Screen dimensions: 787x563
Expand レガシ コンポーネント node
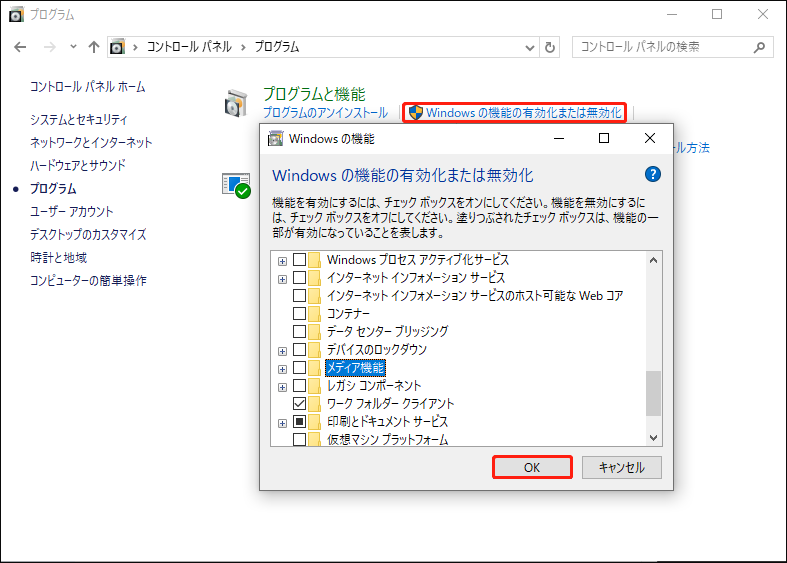pos(283,387)
